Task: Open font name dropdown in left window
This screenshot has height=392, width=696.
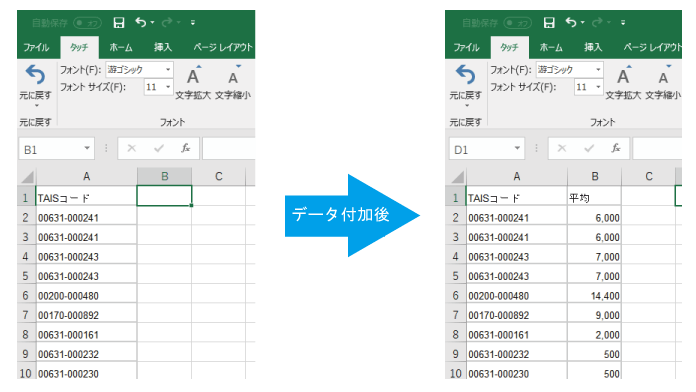Action: coord(168,70)
